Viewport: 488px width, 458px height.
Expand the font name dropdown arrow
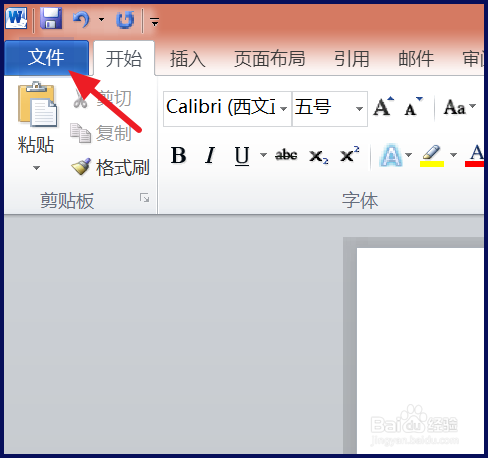pyautogui.click(x=284, y=109)
